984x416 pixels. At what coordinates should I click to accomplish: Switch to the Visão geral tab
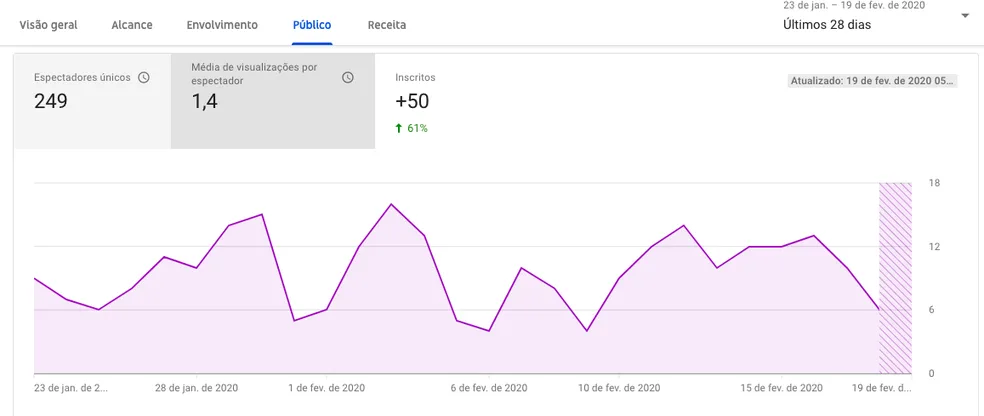coord(49,25)
